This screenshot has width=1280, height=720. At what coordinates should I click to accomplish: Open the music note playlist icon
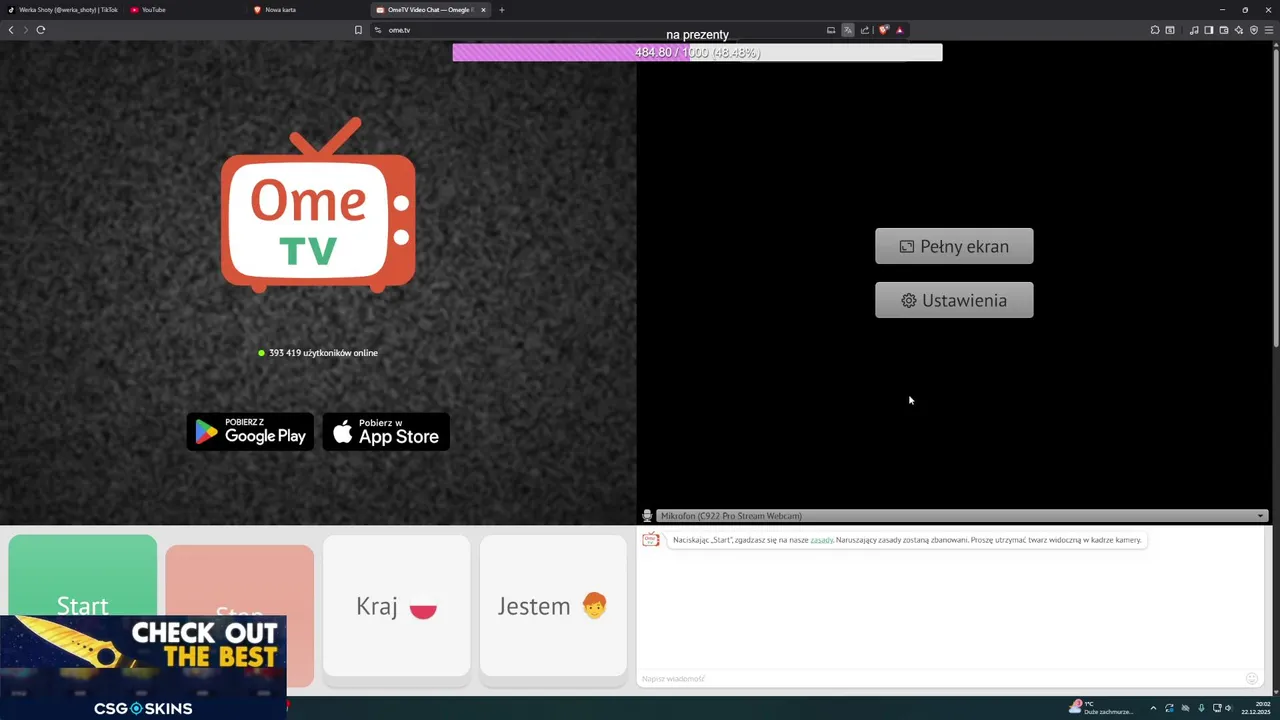pos(1194,30)
